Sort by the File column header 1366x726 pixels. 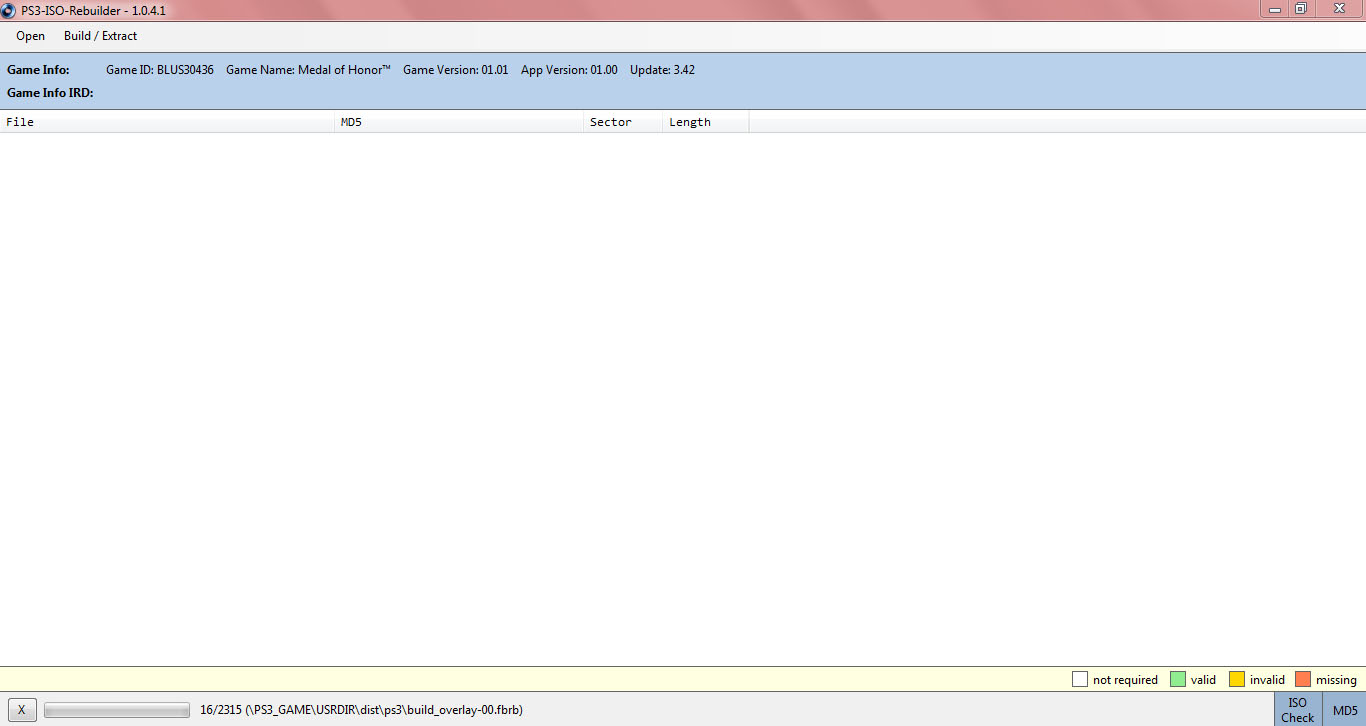pyautogui.click(x=167, y=122)
